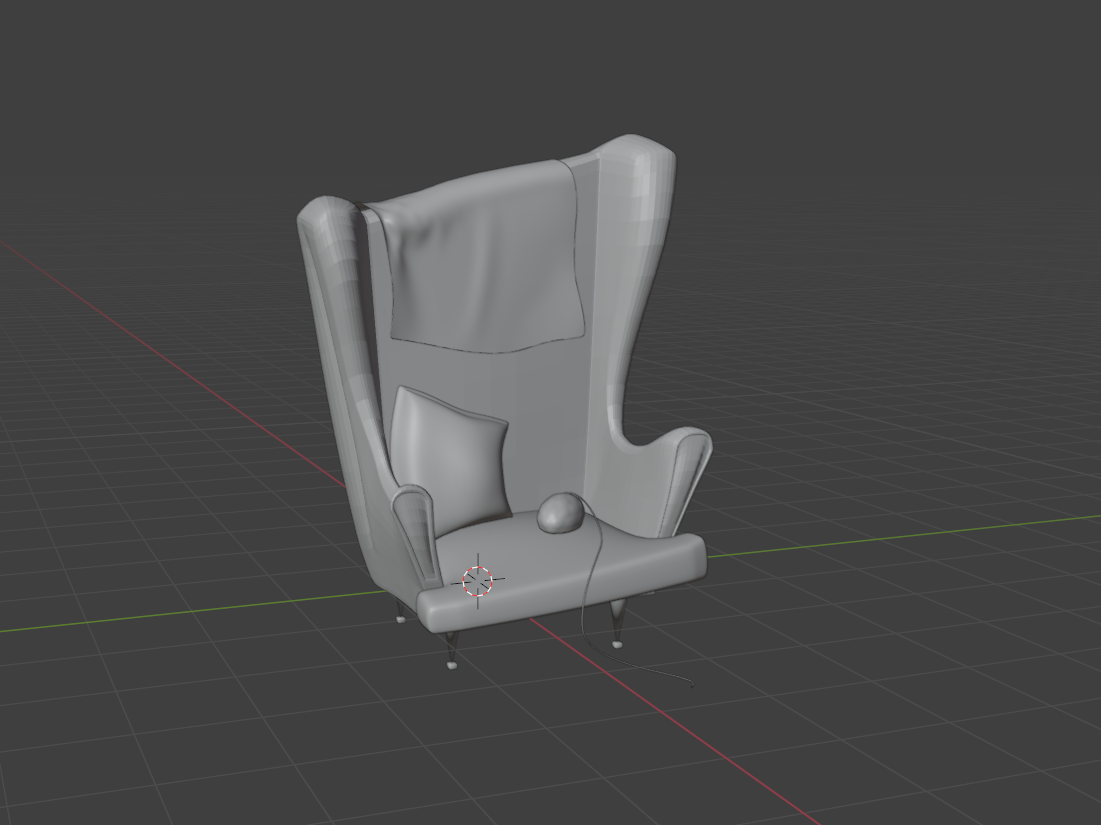Select the round ball on the seat
1101x825 pixels.
560,513
